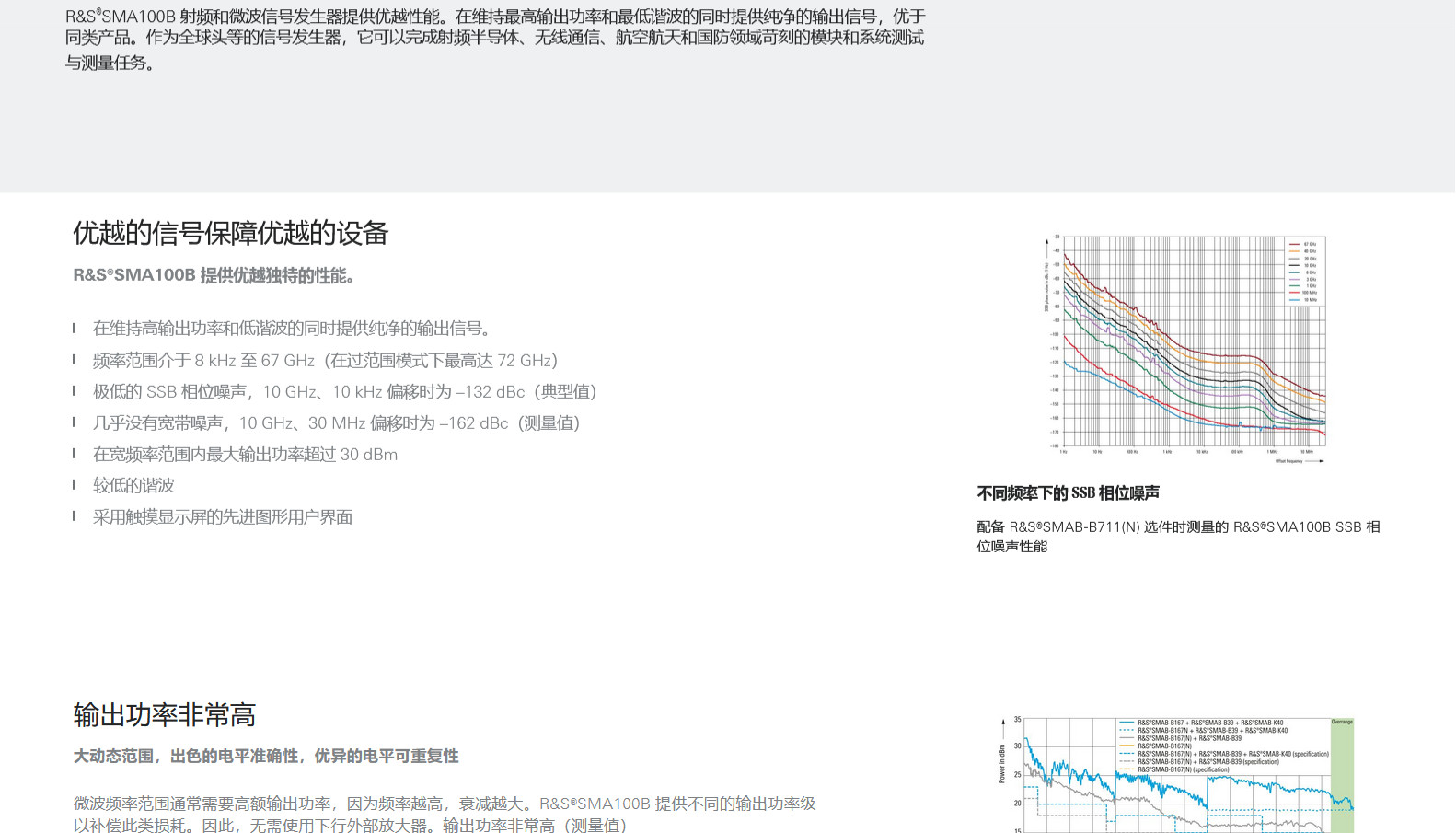Click the intro paragraph about R&S SMA100B 射频和微波信号发生器
The width and height of the screenshot is (1456, 833).
coord(495,39)
